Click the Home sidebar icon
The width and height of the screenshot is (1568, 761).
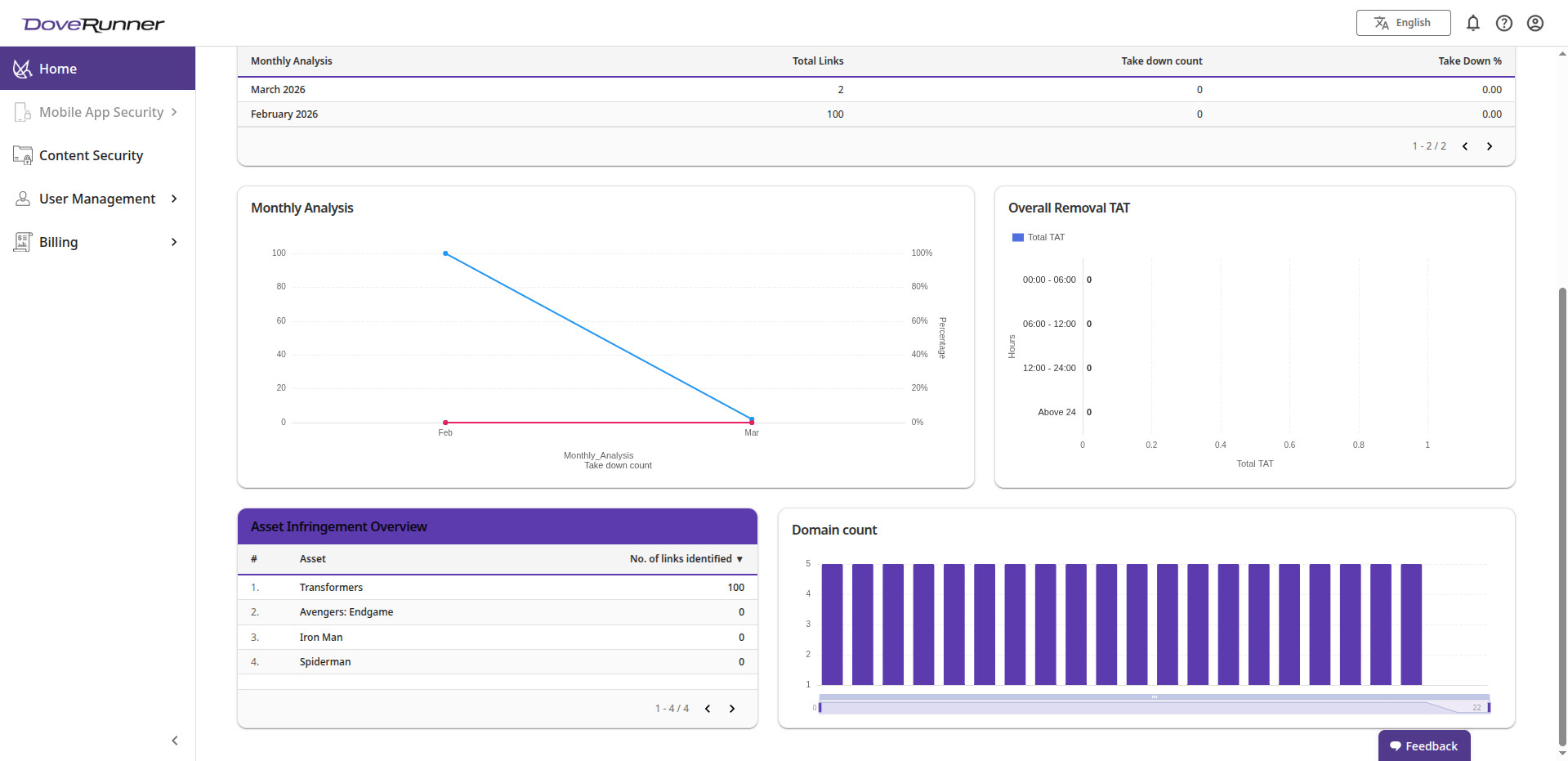pos(22,69)
